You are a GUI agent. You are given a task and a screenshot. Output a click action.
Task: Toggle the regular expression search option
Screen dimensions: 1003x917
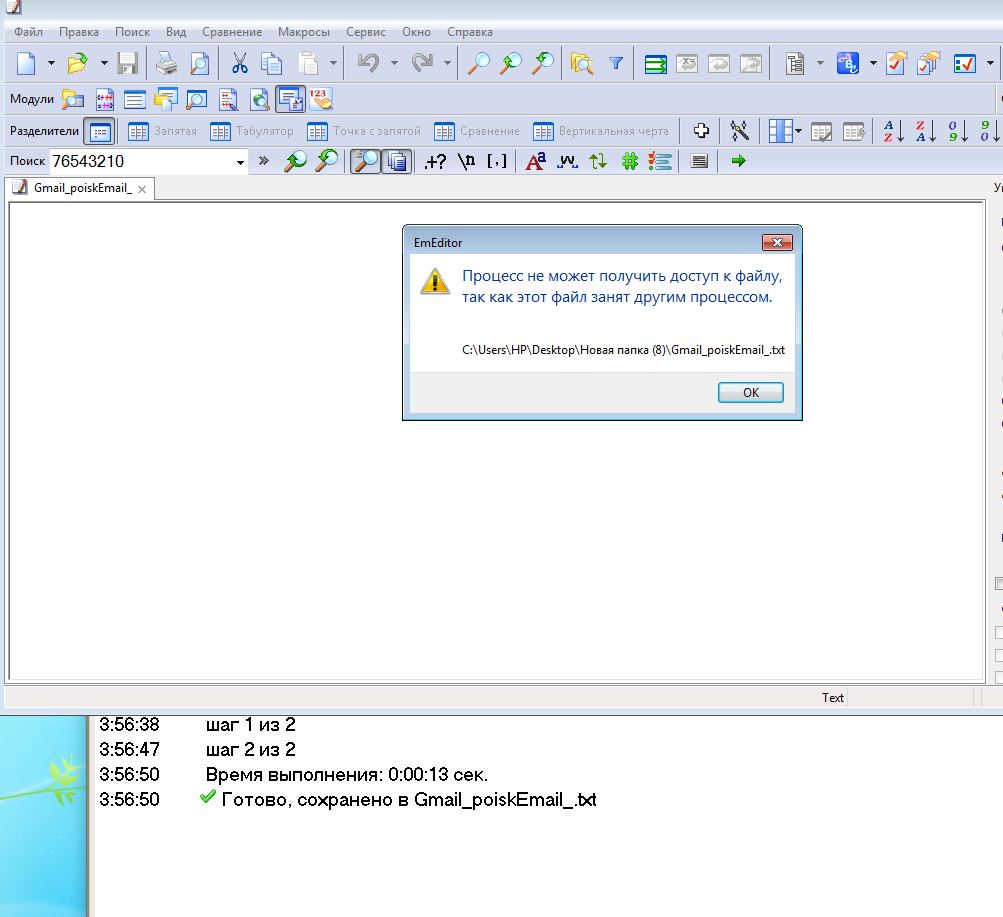(435, 161)
